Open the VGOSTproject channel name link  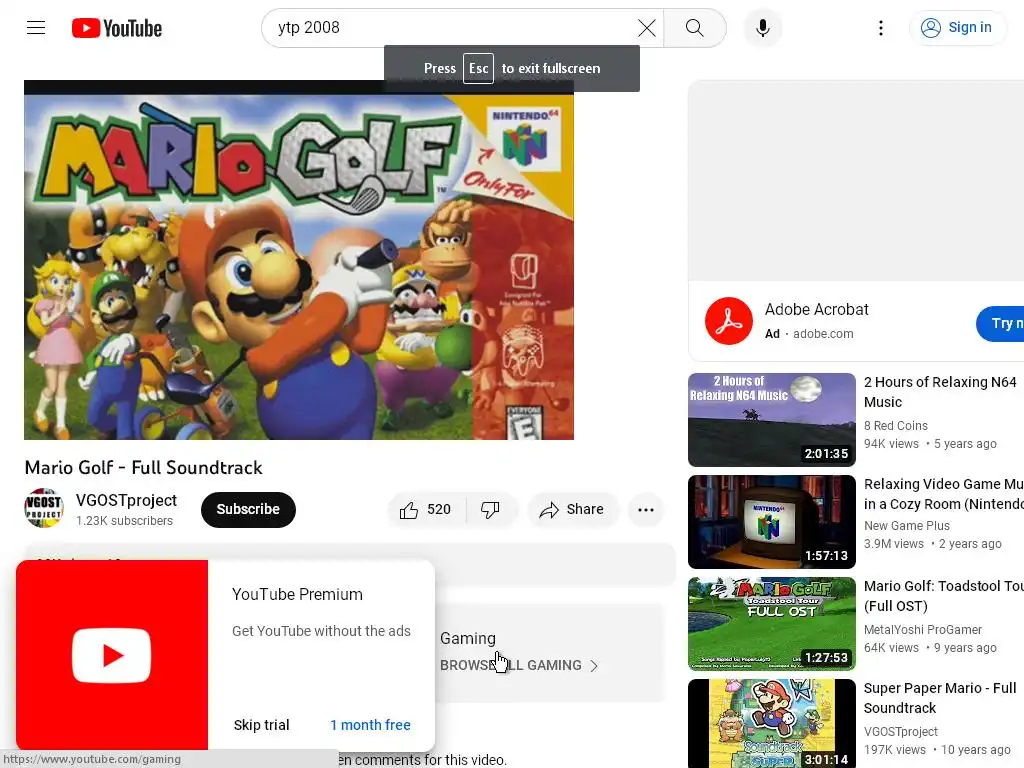(126, 500)
